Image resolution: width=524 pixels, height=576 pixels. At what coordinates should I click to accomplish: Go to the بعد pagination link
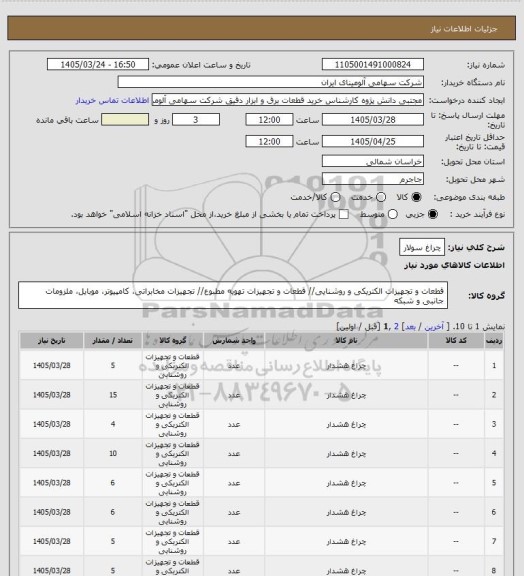click(x=410, y=327)
